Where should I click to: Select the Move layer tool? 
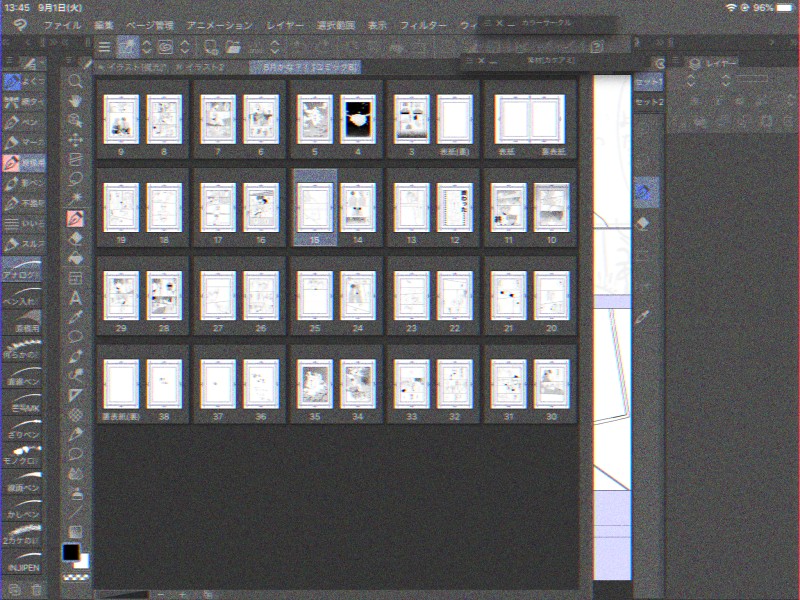point(75,140)
